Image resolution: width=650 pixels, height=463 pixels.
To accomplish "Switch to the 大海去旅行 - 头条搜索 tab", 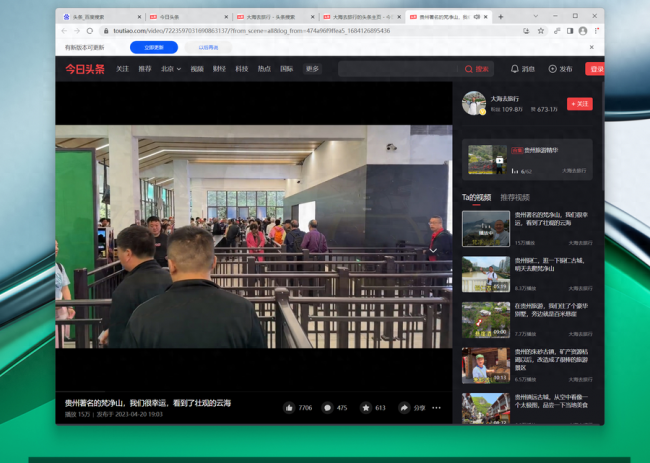I will [275, 17].
